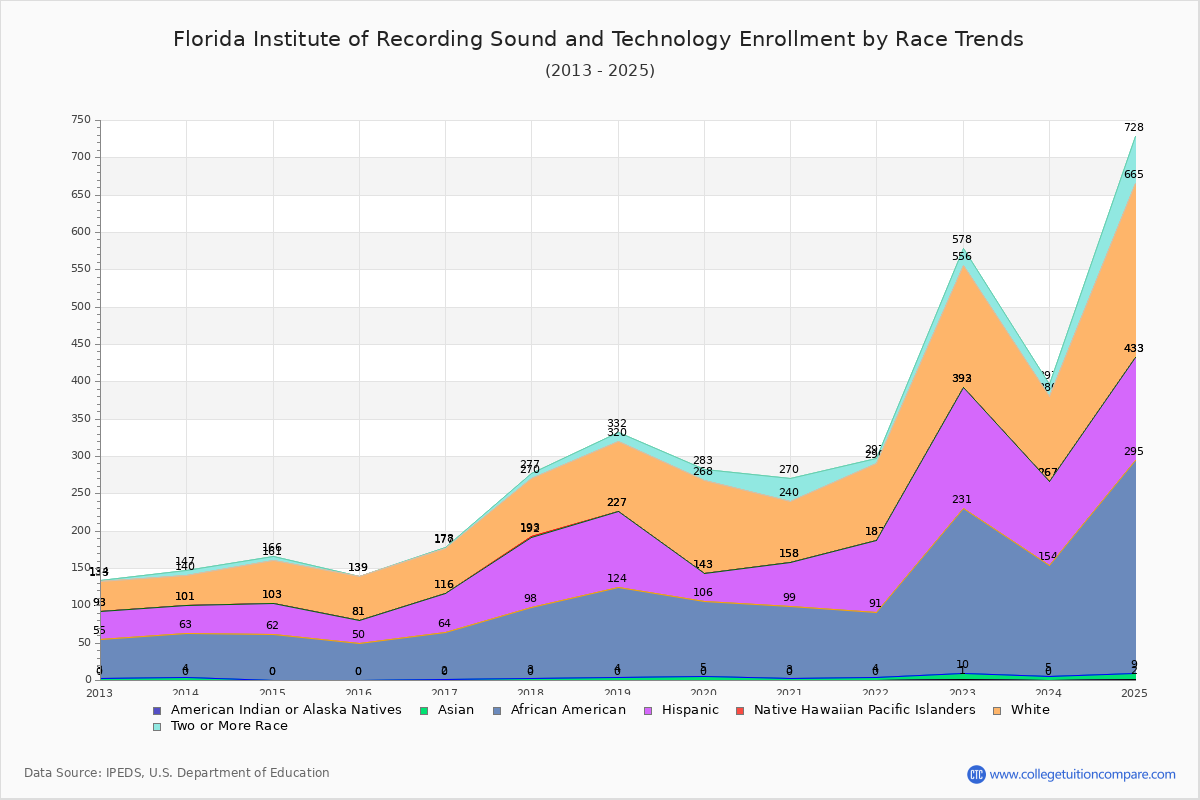The image size is (1200, 800).
Task: Click the green Asian legend marker
Action: tap(423, 710)
